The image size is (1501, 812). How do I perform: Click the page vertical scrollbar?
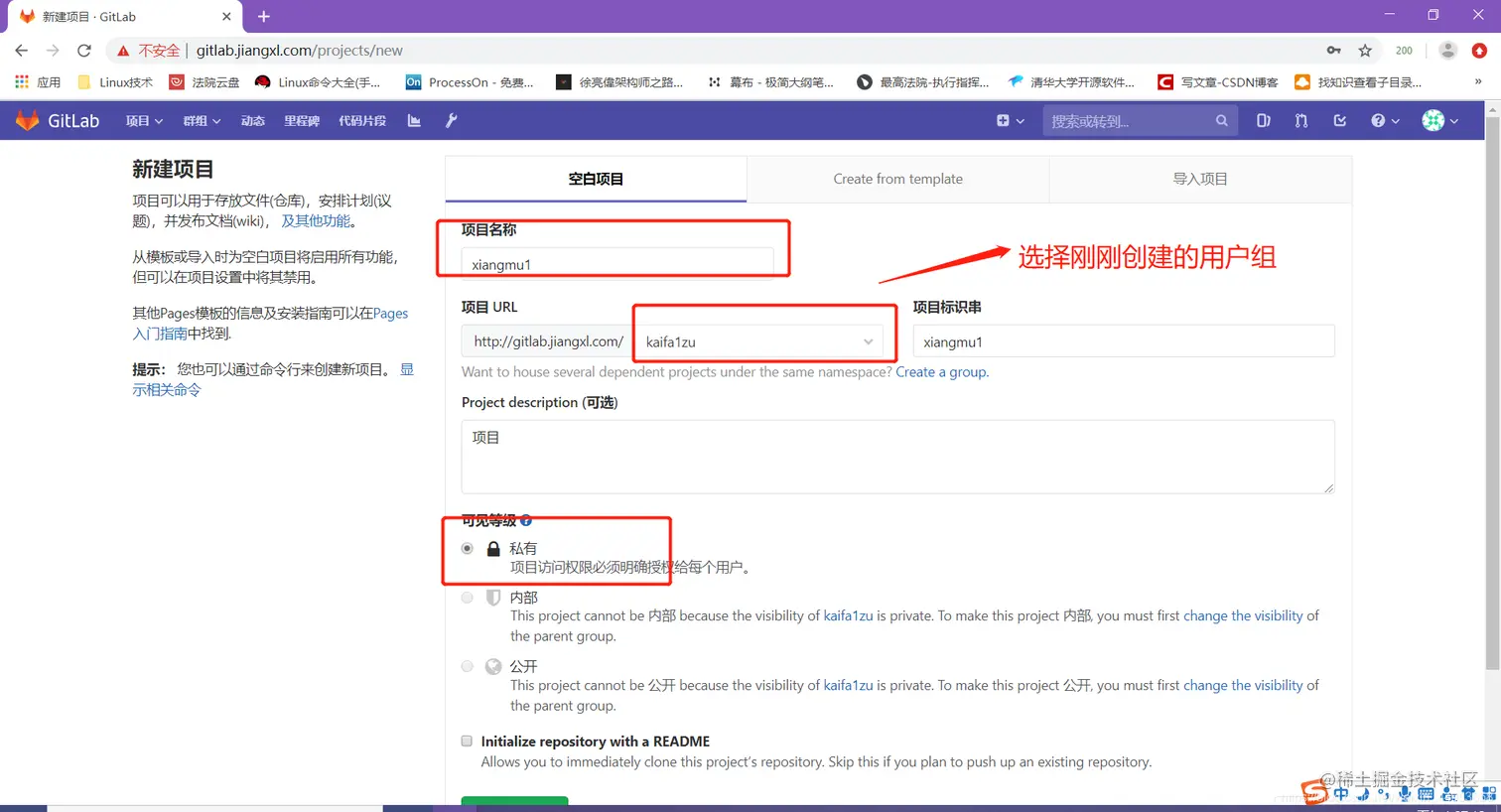(1492, 392)
